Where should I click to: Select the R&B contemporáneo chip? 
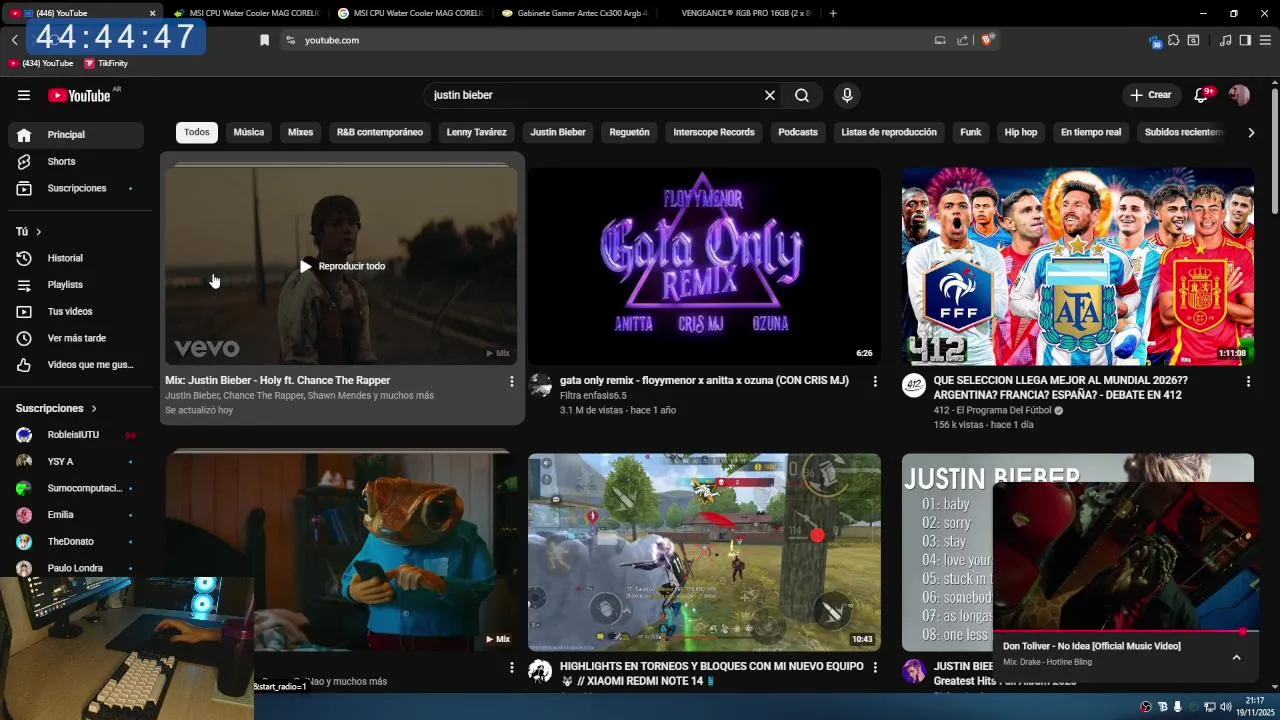(x=380, y=132)
